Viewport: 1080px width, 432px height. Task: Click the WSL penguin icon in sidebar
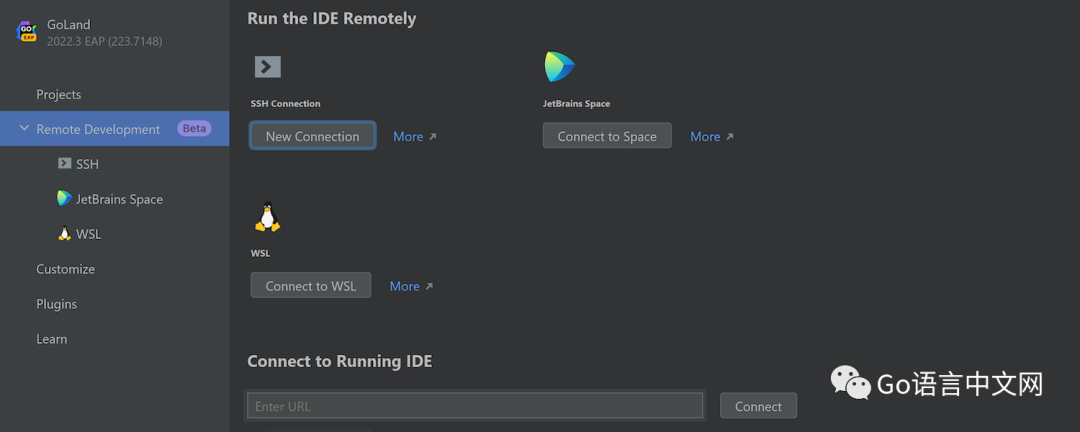(x=65, y=234)
